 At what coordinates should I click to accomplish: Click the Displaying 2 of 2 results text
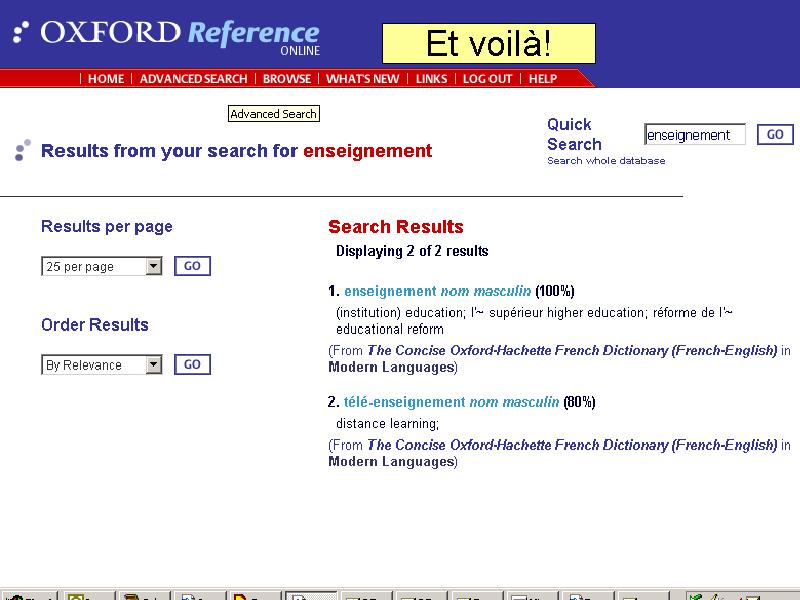[412, 251]
